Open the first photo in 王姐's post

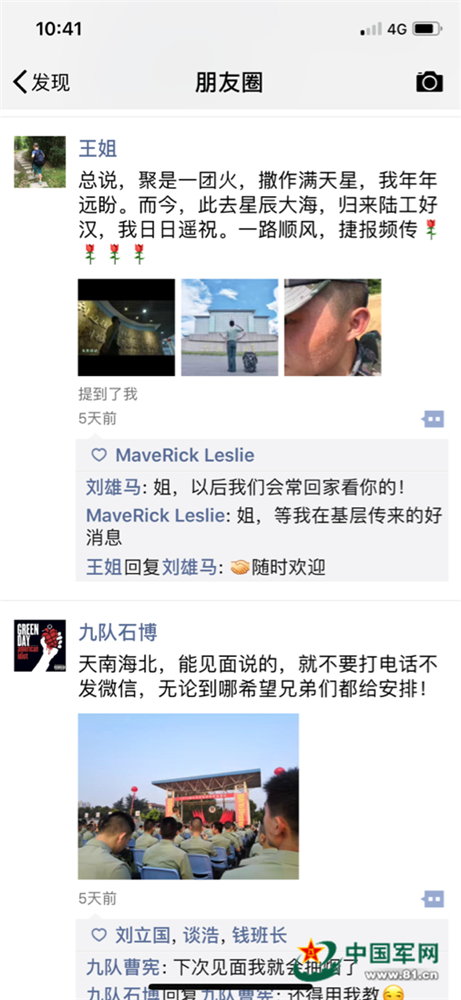[x=126, y=327]
